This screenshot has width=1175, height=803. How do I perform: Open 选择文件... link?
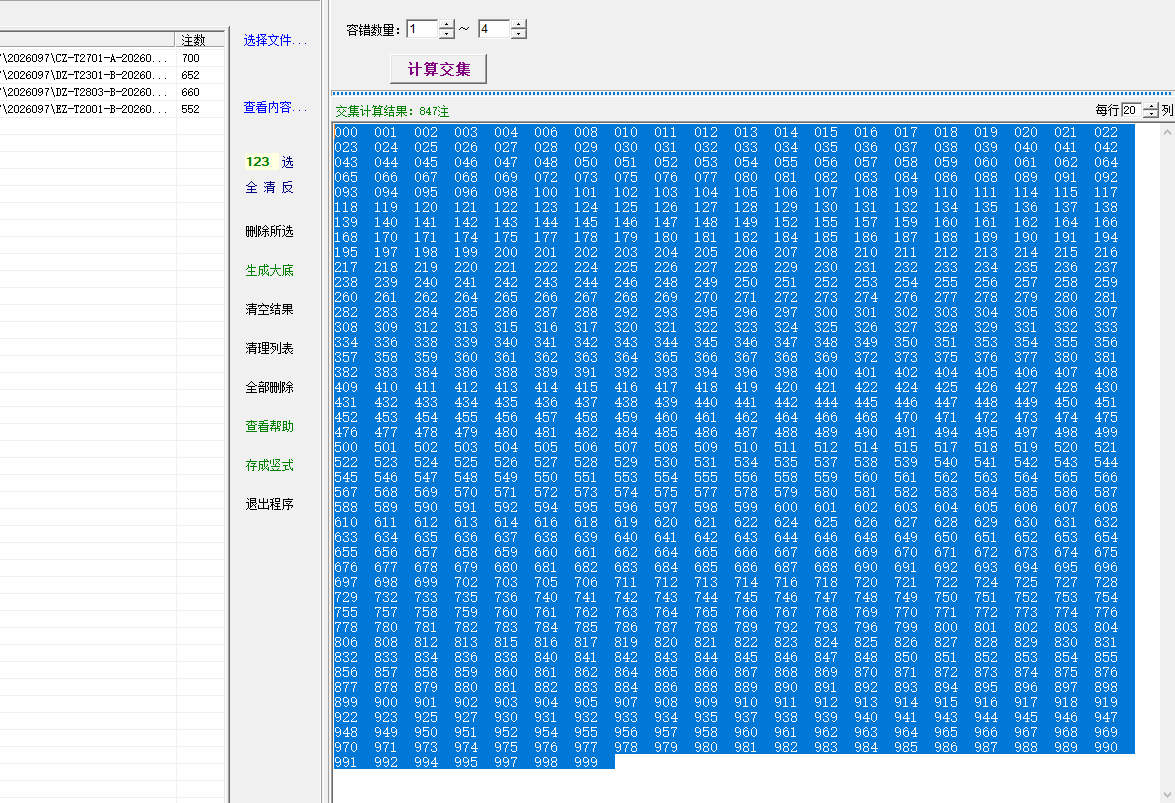[x=275, y=40]
